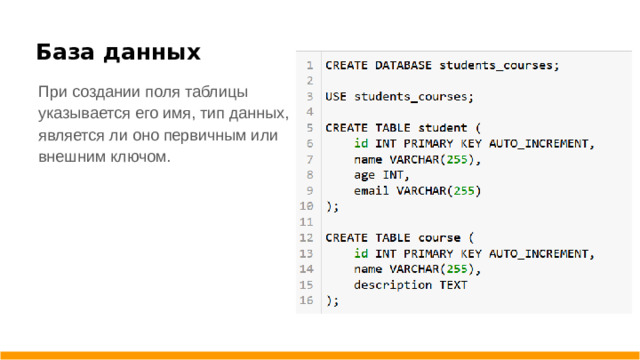
Task: Click AUTO_INCREMENT on line 13
Action: (x=542, y=253)
